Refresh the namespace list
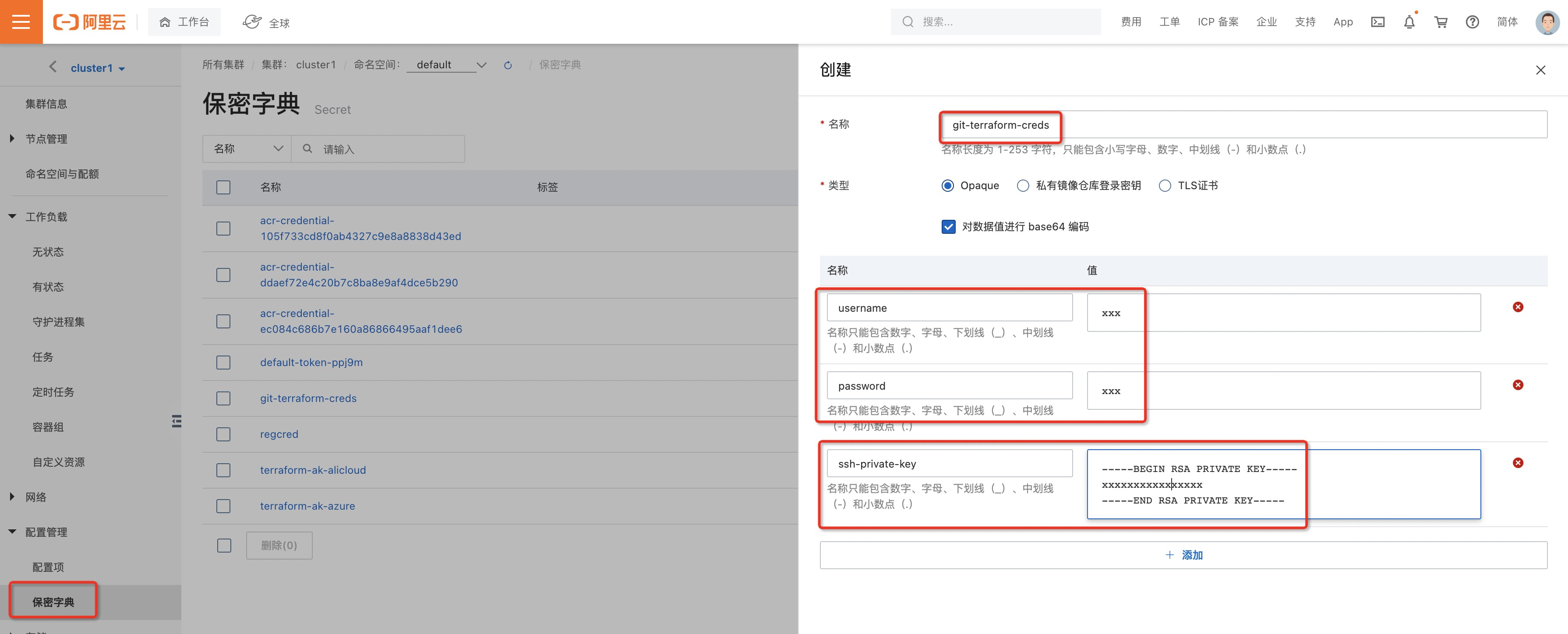 pos(508,65)
